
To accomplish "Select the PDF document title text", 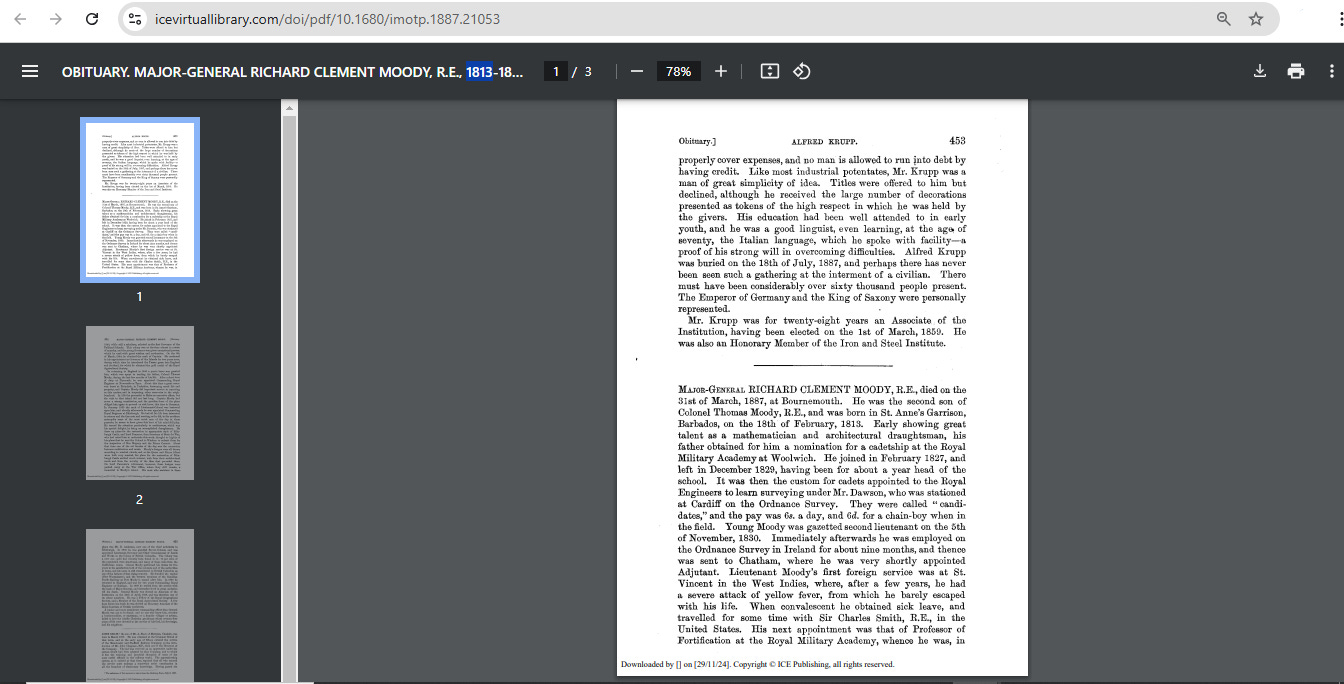I will pyautogui.click(x=292, y=72).
